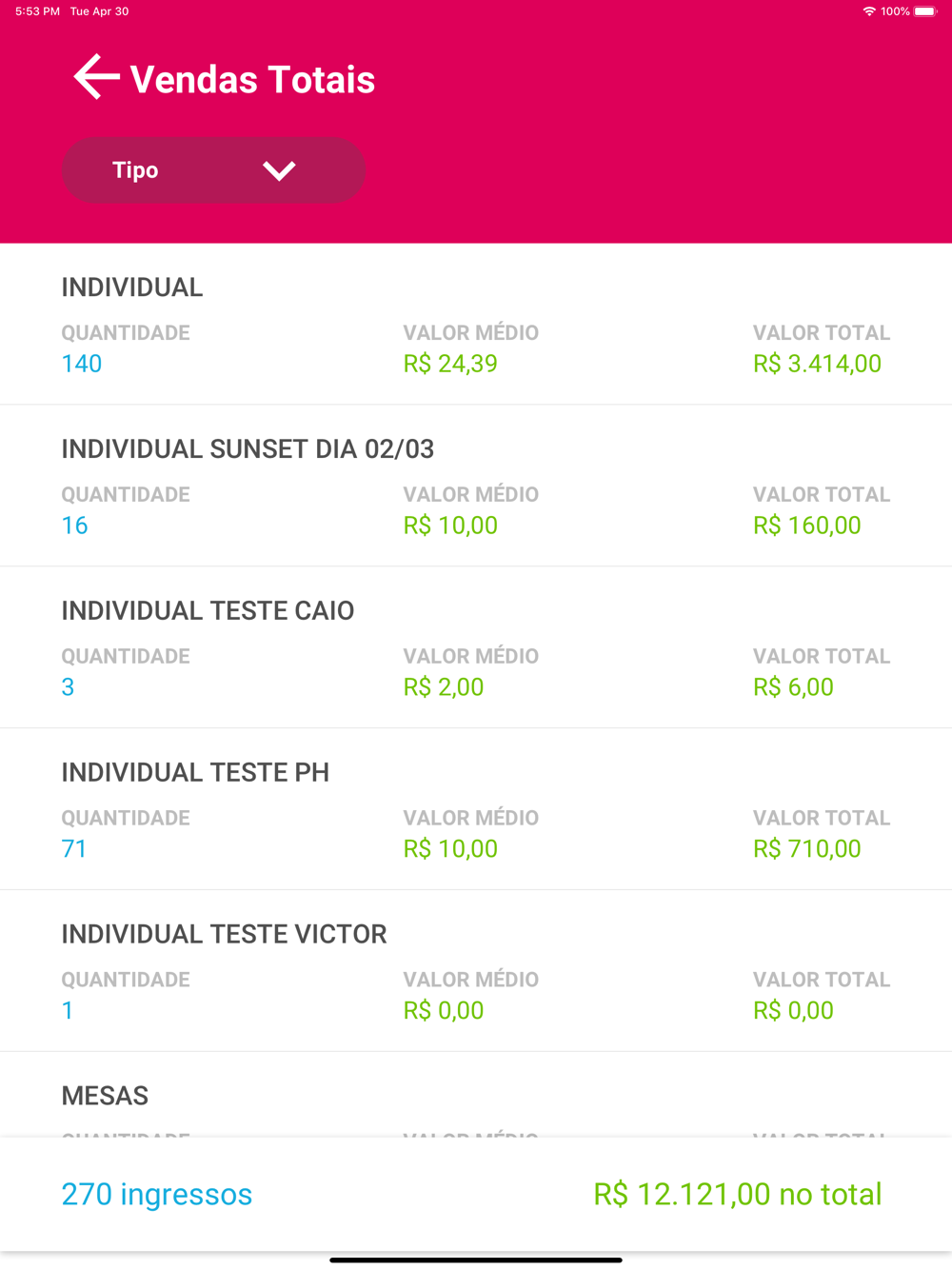Tap the chevron in the Tipo selector
This screenshot has height=1270, width=952.
(x=279, y=170)
